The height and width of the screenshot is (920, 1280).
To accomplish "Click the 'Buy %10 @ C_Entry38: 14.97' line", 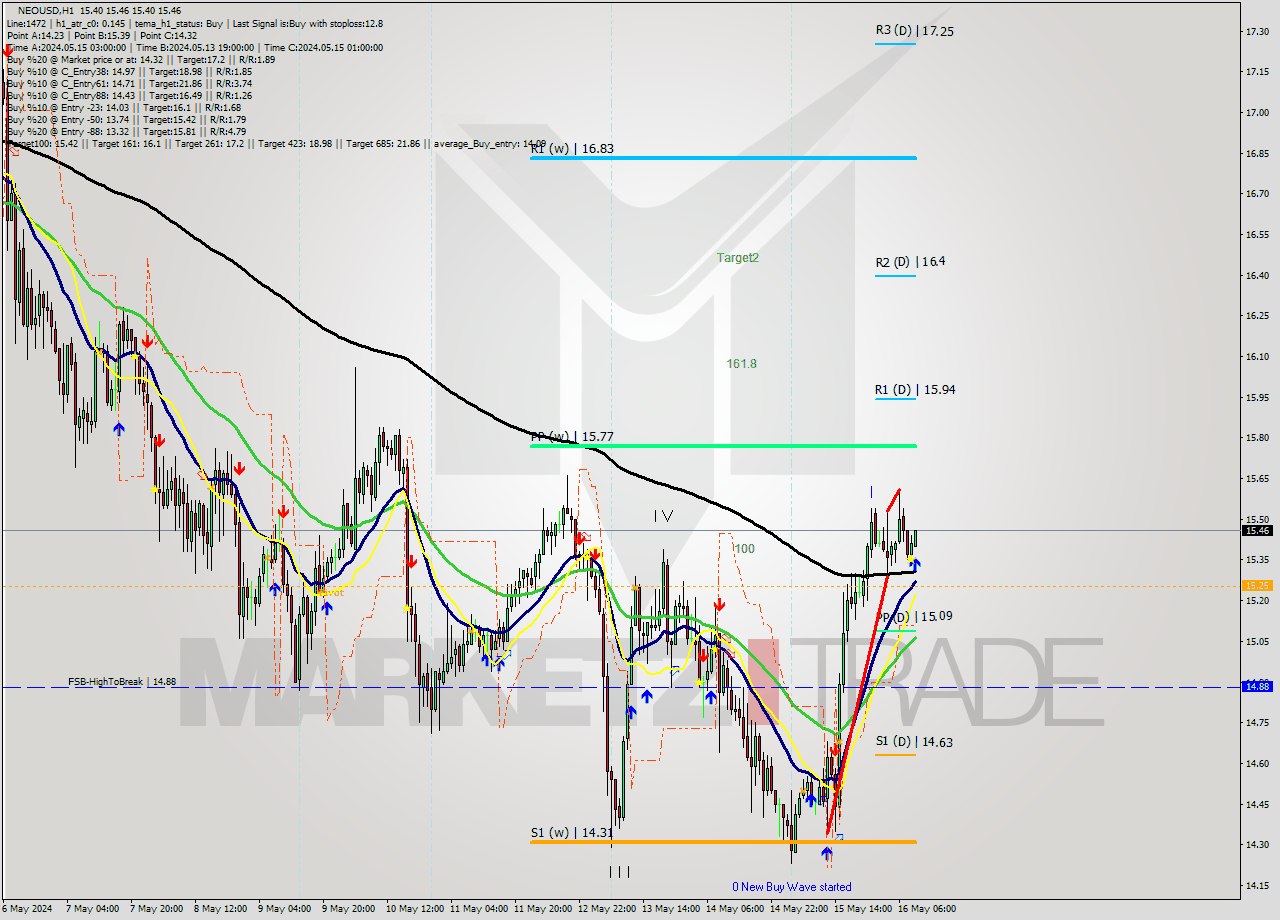I will coord(71,71).
